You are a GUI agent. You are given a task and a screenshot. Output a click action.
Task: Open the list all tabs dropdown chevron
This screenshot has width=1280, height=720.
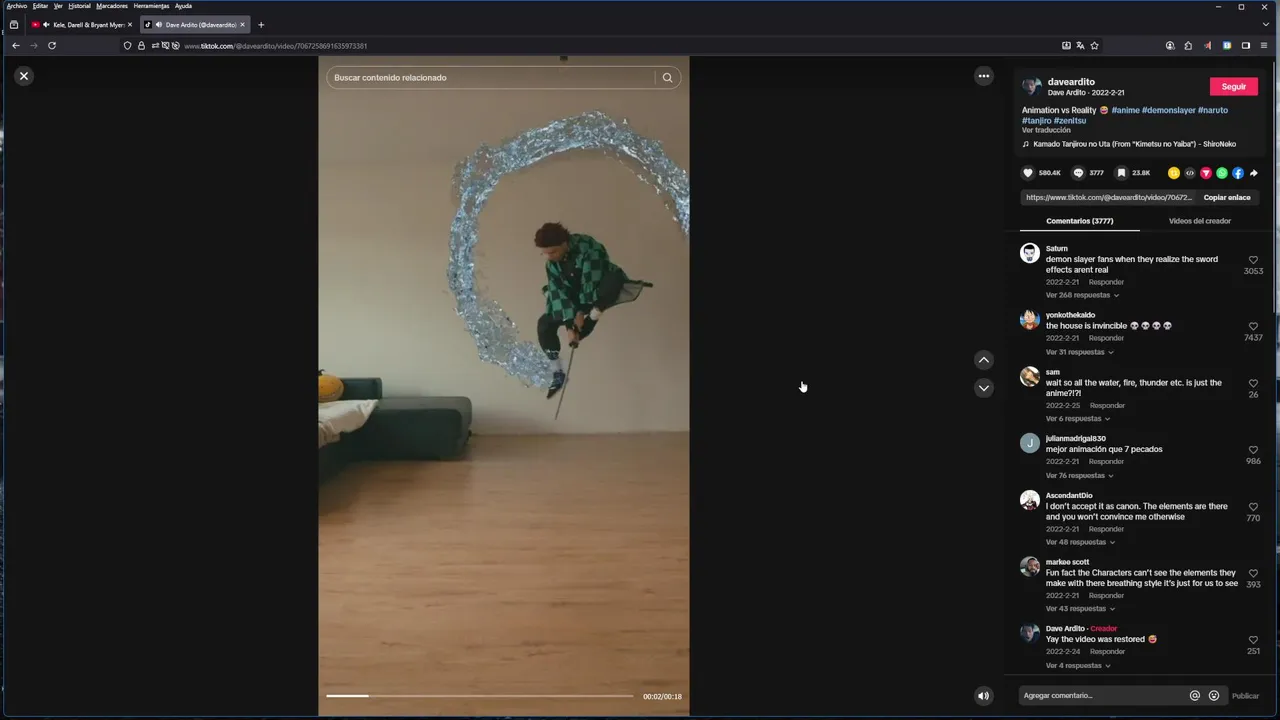(1266, 25)
